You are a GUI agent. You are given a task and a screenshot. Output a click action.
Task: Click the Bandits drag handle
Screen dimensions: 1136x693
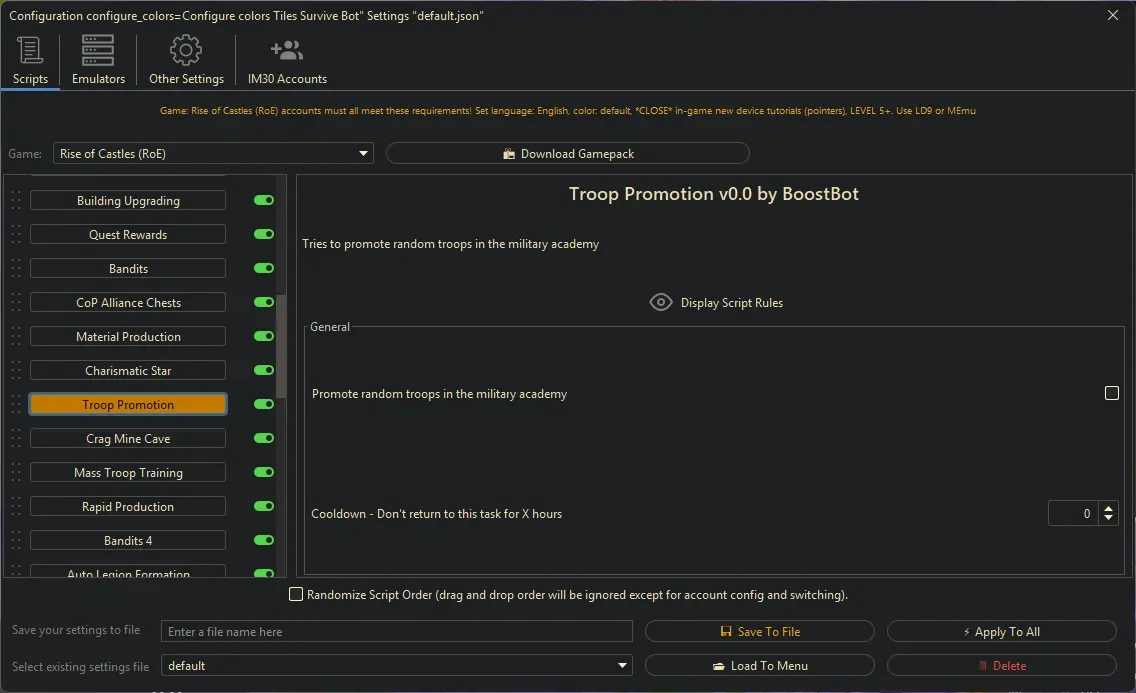16,269
